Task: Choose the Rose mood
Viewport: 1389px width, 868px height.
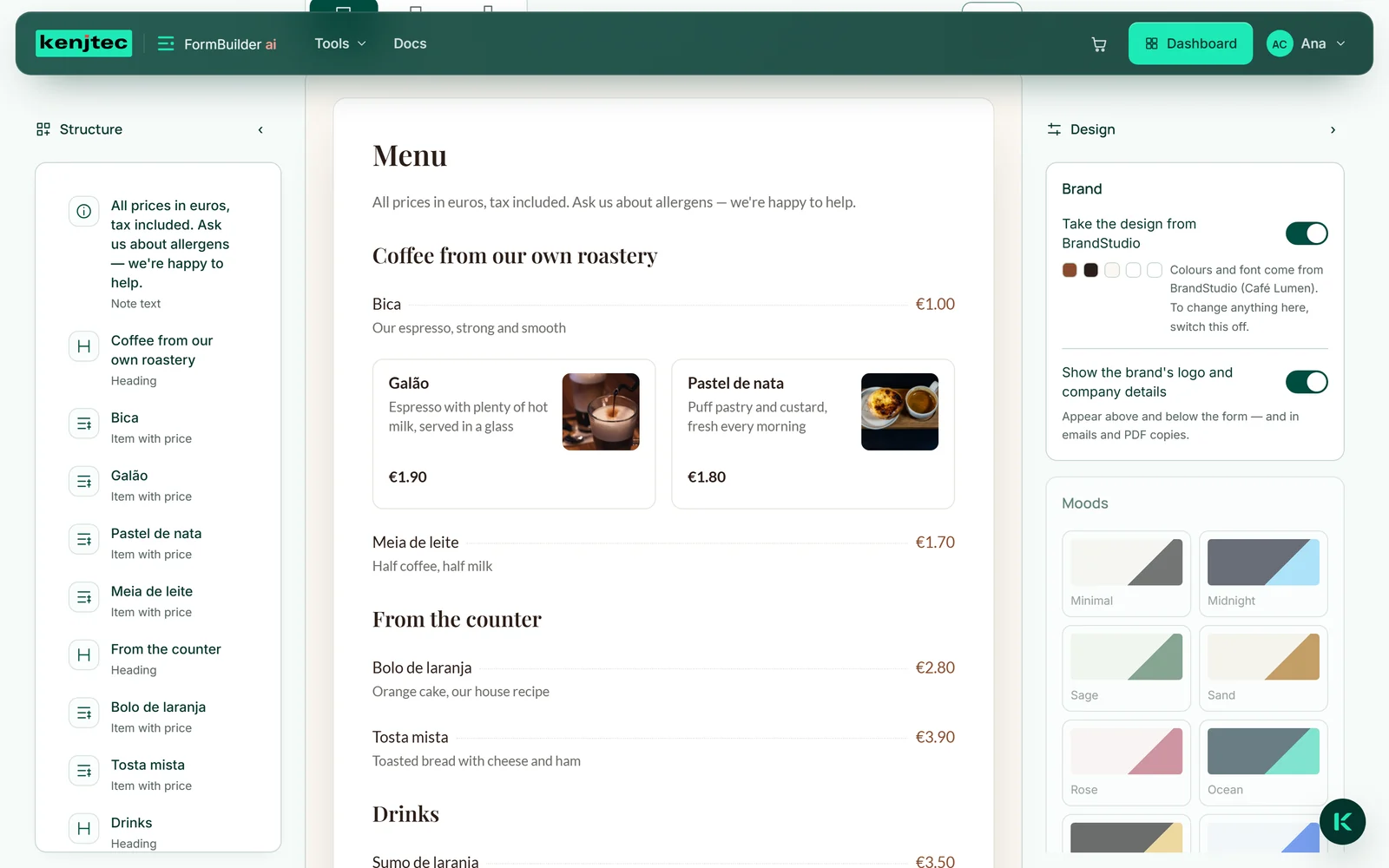Action: 1126,763
